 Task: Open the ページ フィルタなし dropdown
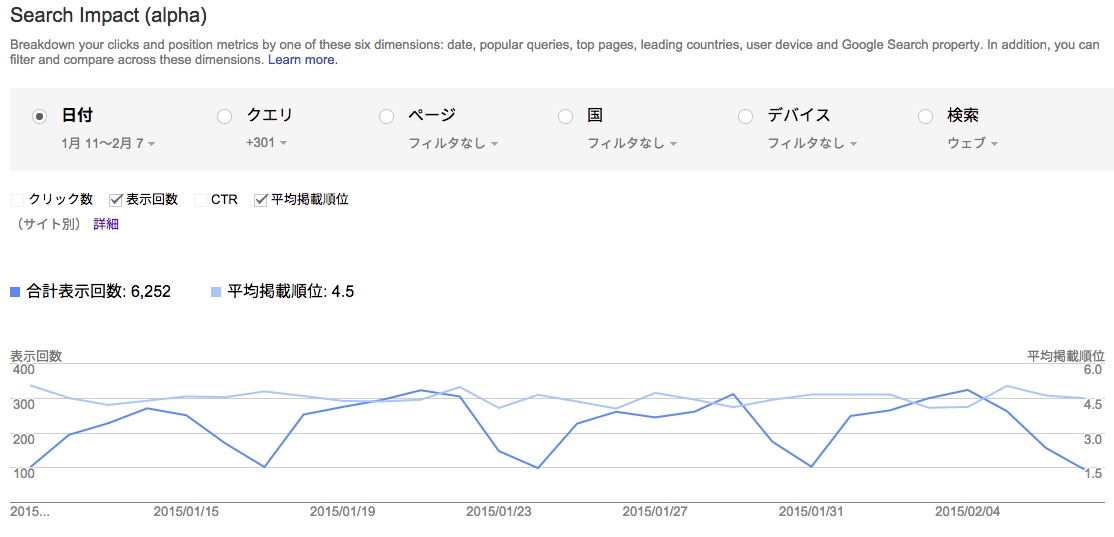pos(453,143)
